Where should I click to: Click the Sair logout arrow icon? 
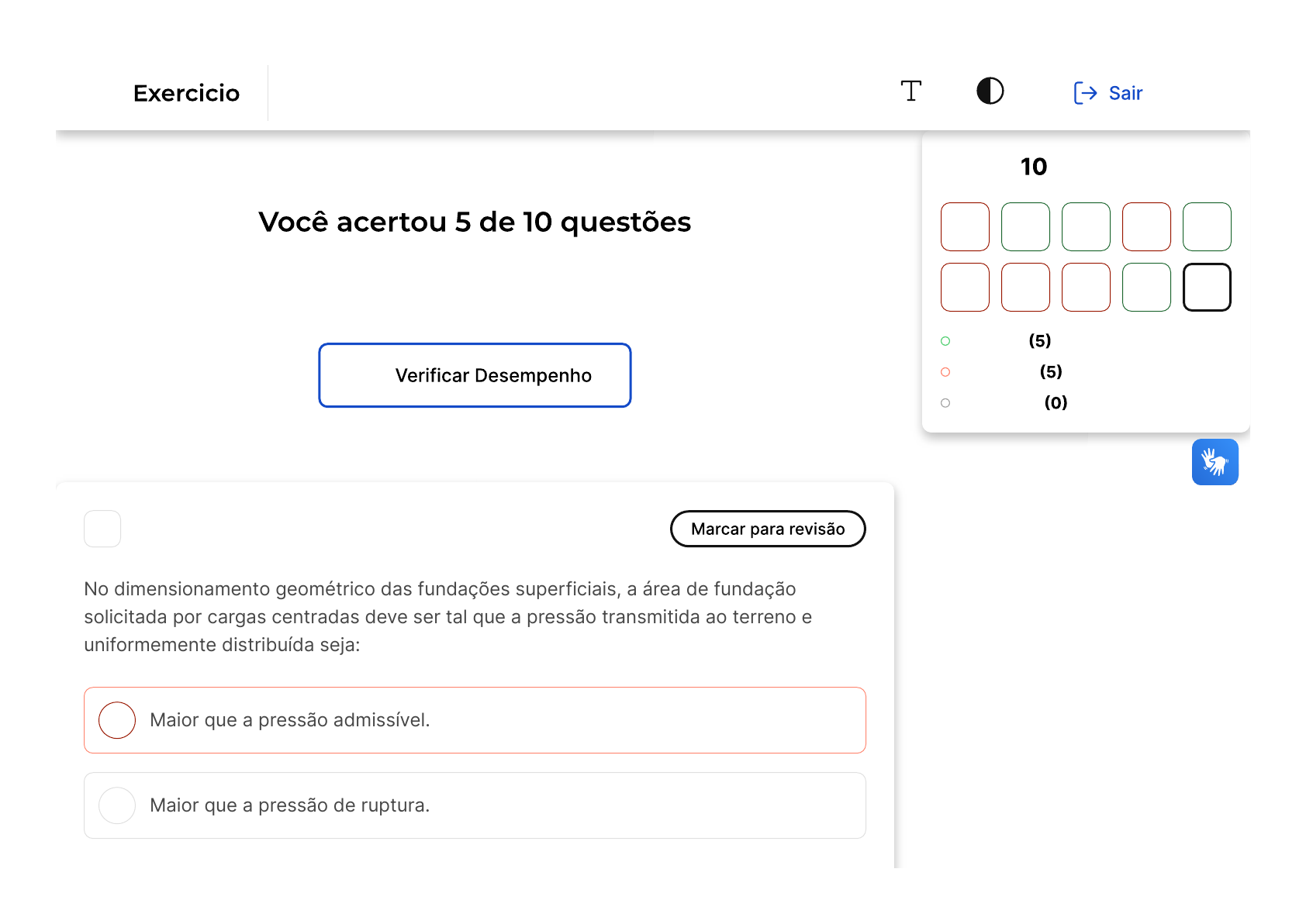[x=1085, y=93]
